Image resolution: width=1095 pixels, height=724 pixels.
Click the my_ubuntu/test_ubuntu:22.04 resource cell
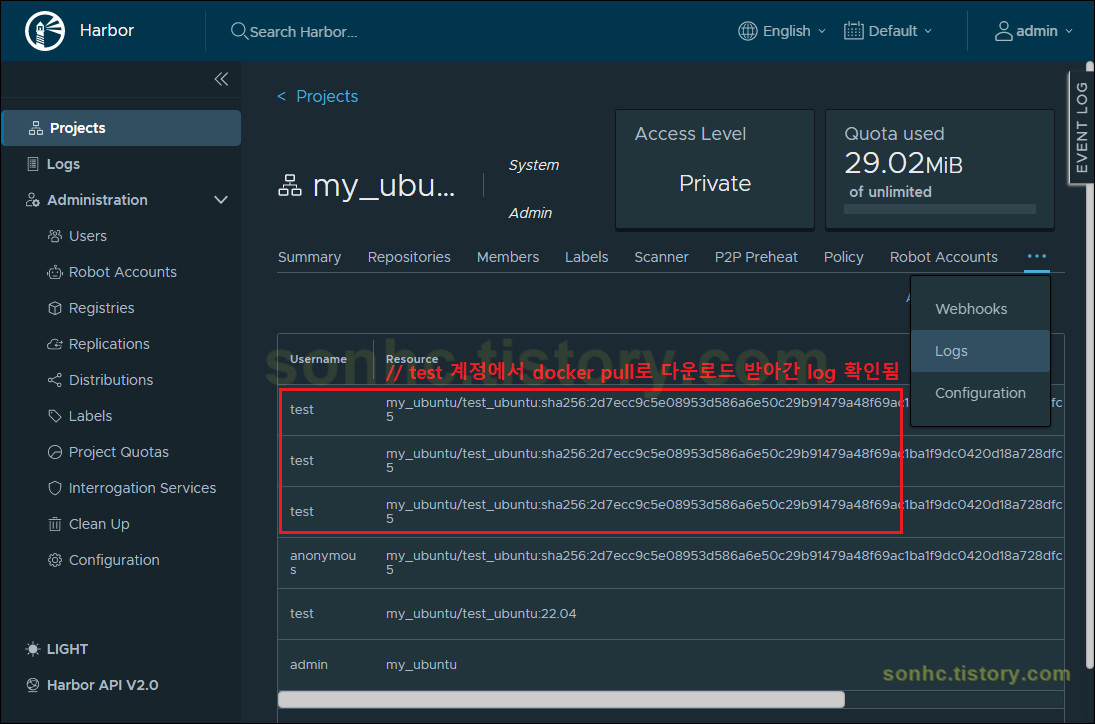pyautogui.click(x=481, y=614)
